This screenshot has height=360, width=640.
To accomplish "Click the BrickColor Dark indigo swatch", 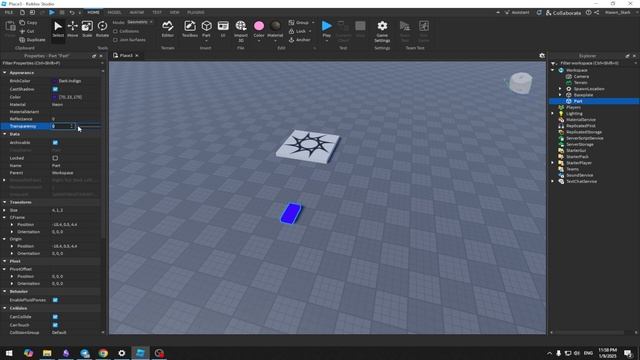I will tap(55, 81).
